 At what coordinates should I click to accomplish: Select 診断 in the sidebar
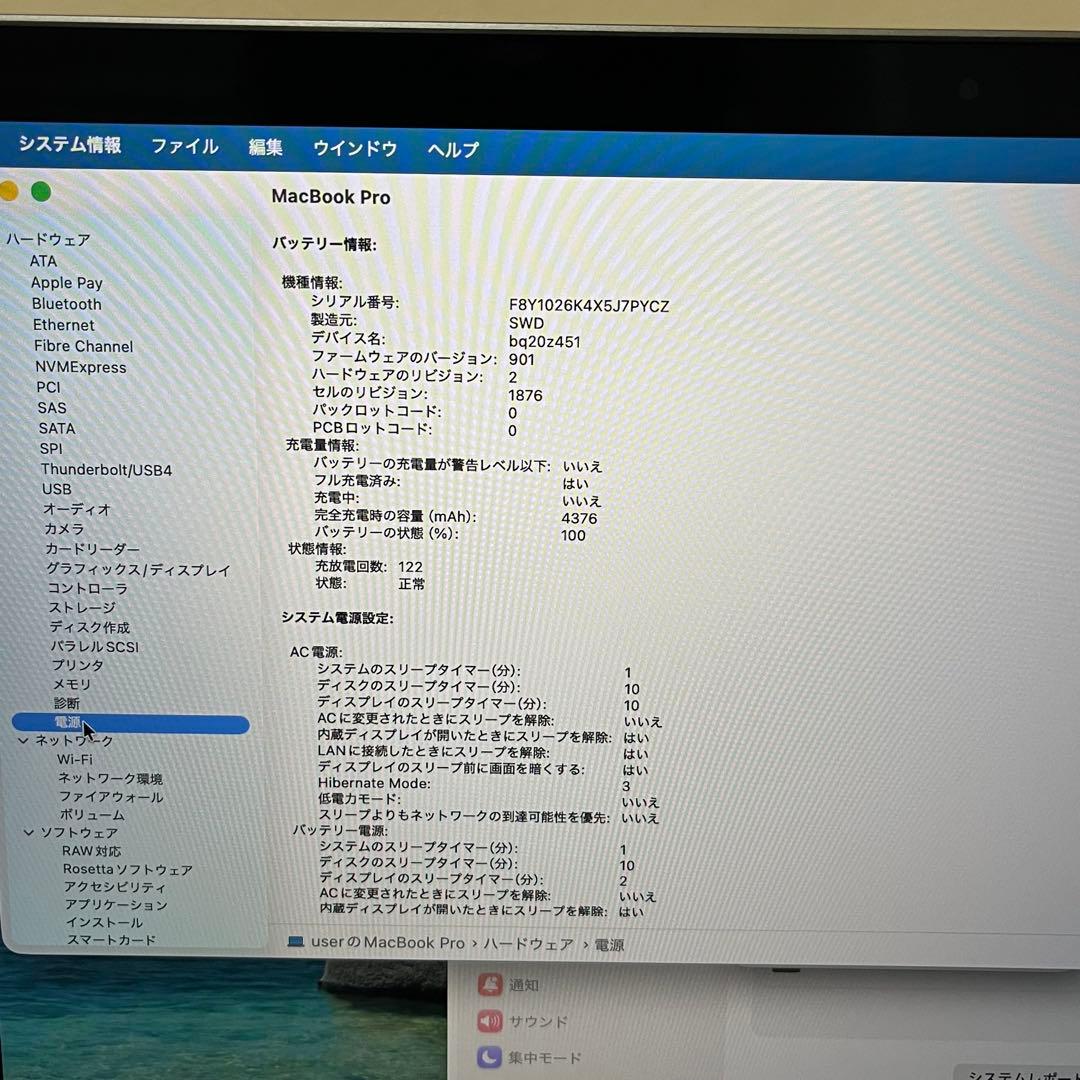point(67,703)
